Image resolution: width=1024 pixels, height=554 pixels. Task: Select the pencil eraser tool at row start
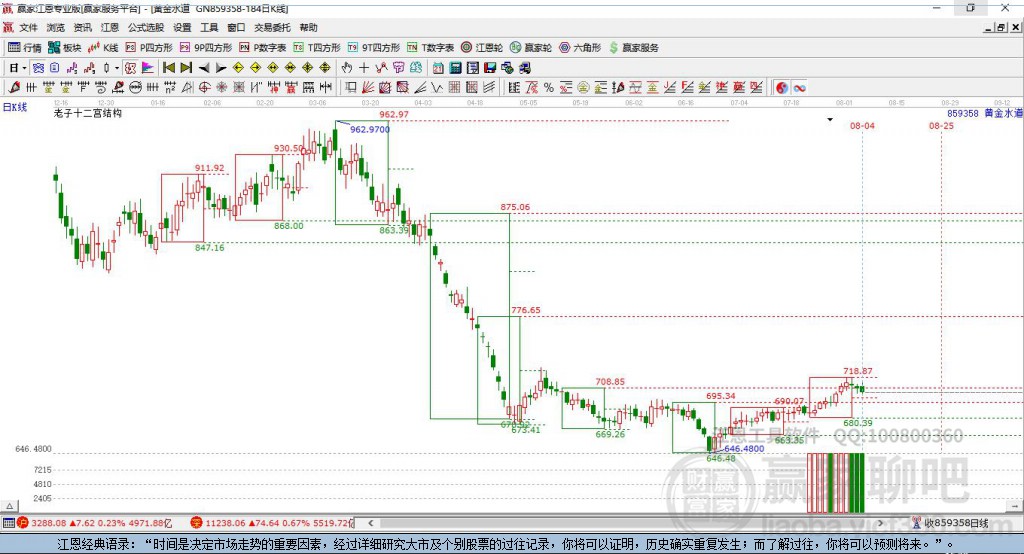14,88
